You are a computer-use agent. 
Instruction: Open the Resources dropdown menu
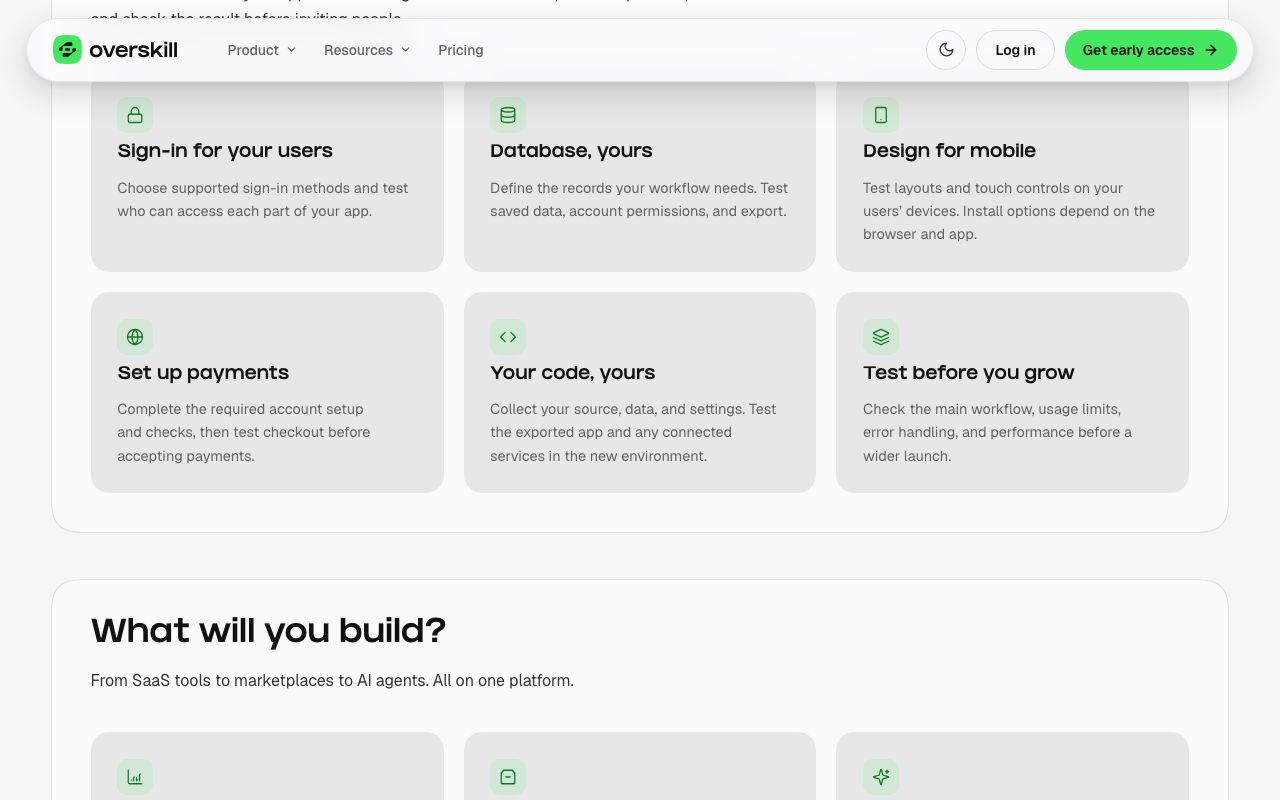point(367,50)
